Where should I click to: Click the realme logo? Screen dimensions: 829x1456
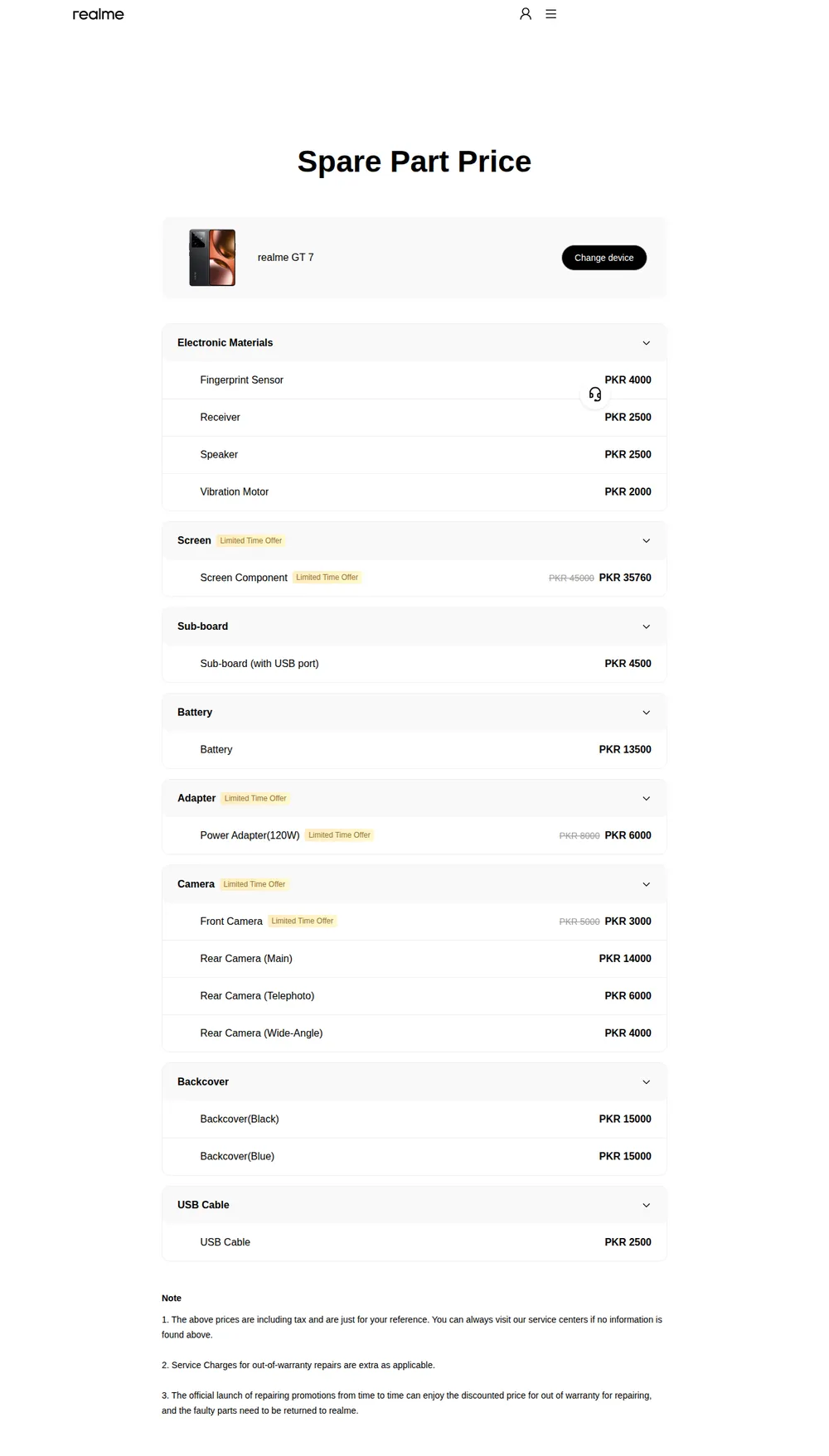(x=98, y=14)
